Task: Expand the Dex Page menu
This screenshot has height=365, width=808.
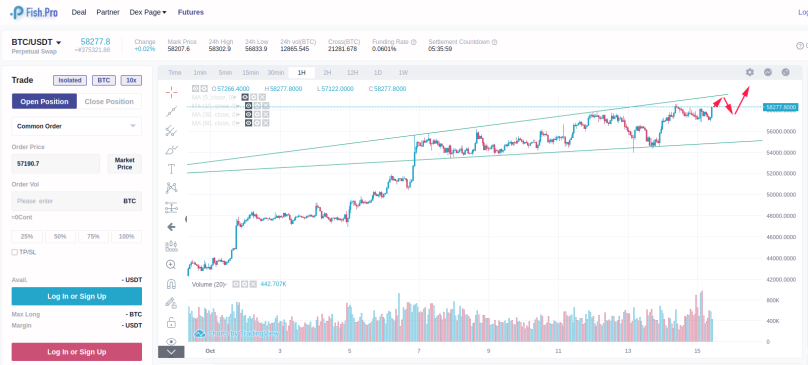Action: [x=148, y=12]
